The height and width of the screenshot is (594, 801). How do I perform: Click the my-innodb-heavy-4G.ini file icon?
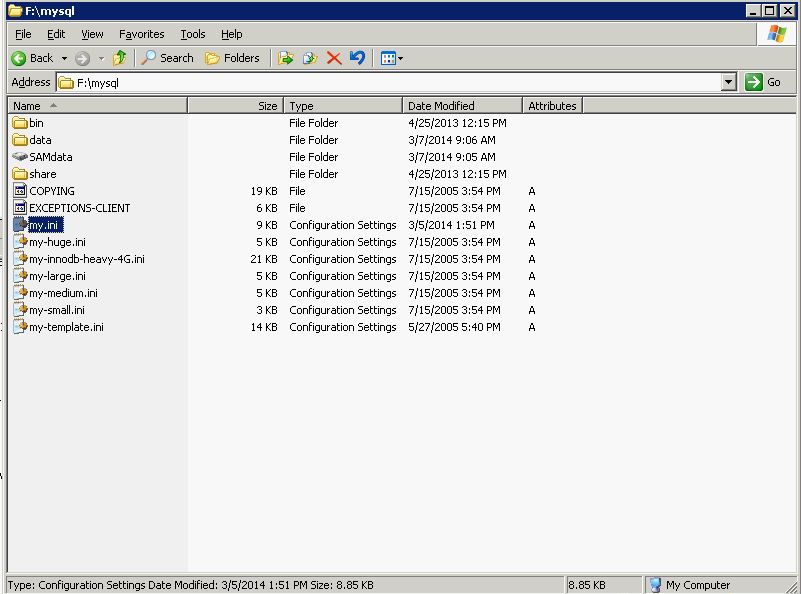20,258
